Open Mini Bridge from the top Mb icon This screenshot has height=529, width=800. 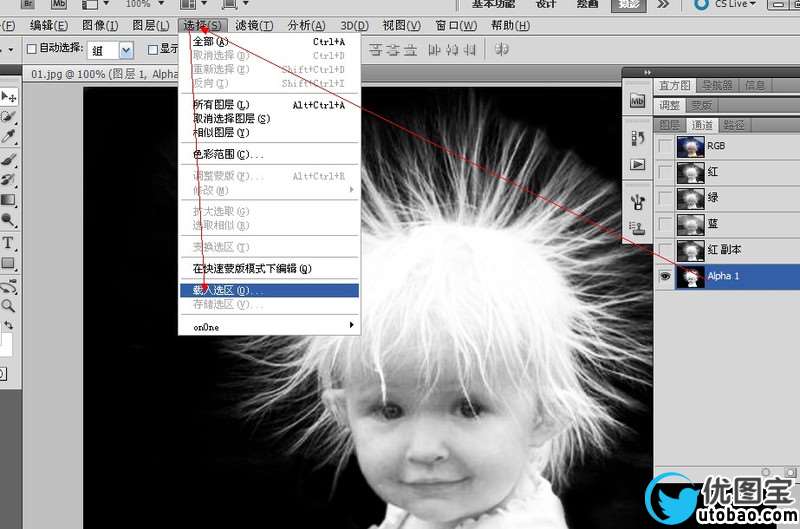tap(59, 4)
